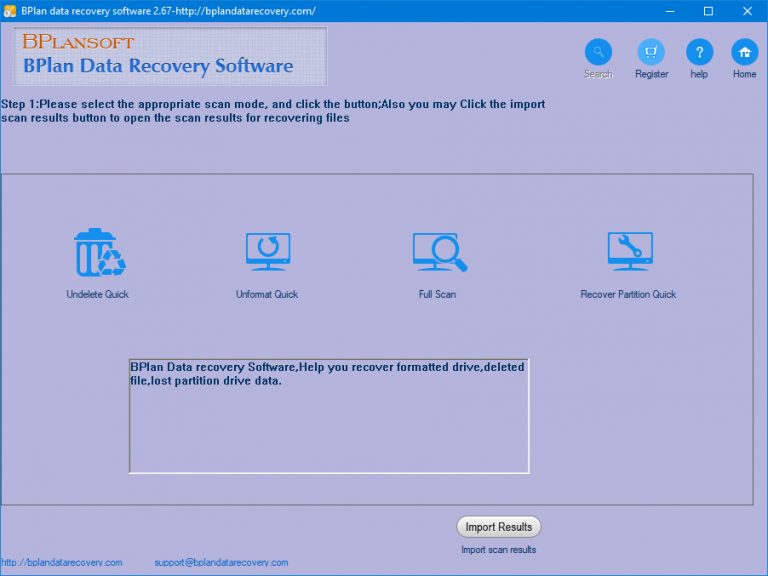Go to Home using house icon
The image size is (768, 576).
744,52
